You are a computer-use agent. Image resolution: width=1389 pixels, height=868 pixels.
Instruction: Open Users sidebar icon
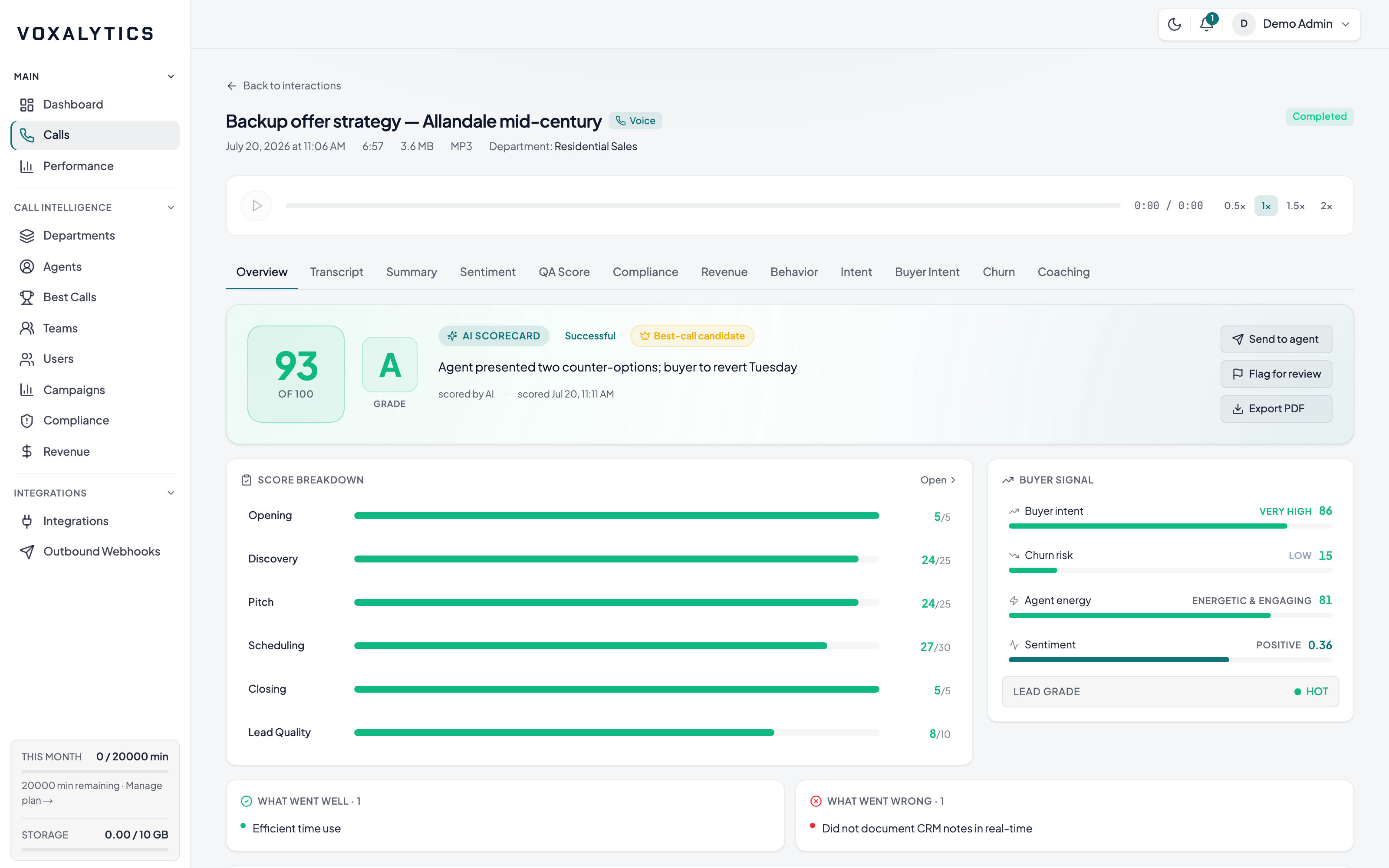[27, 359]
